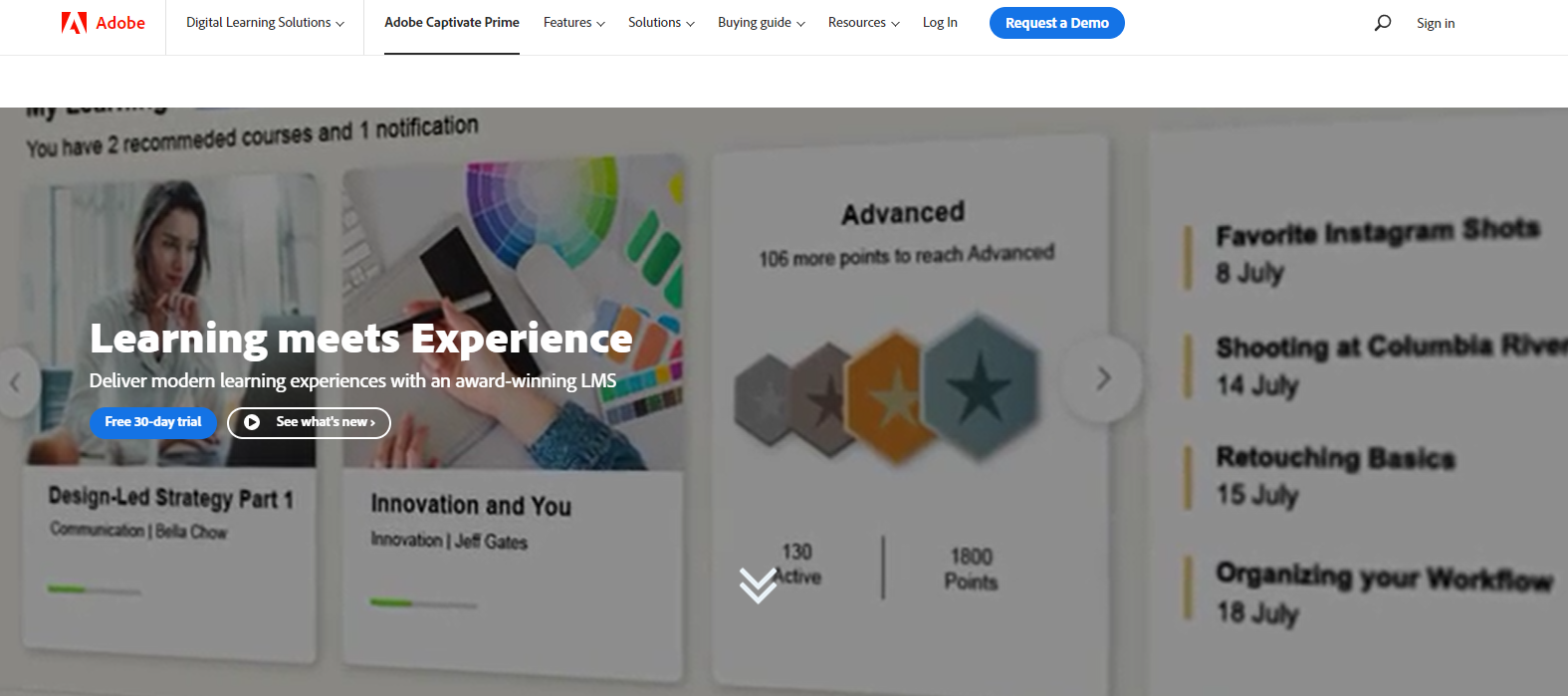This screenshot has height=696, width=1568.
Task: Open the Resources dropdown
Action: [x=864, y=23]
